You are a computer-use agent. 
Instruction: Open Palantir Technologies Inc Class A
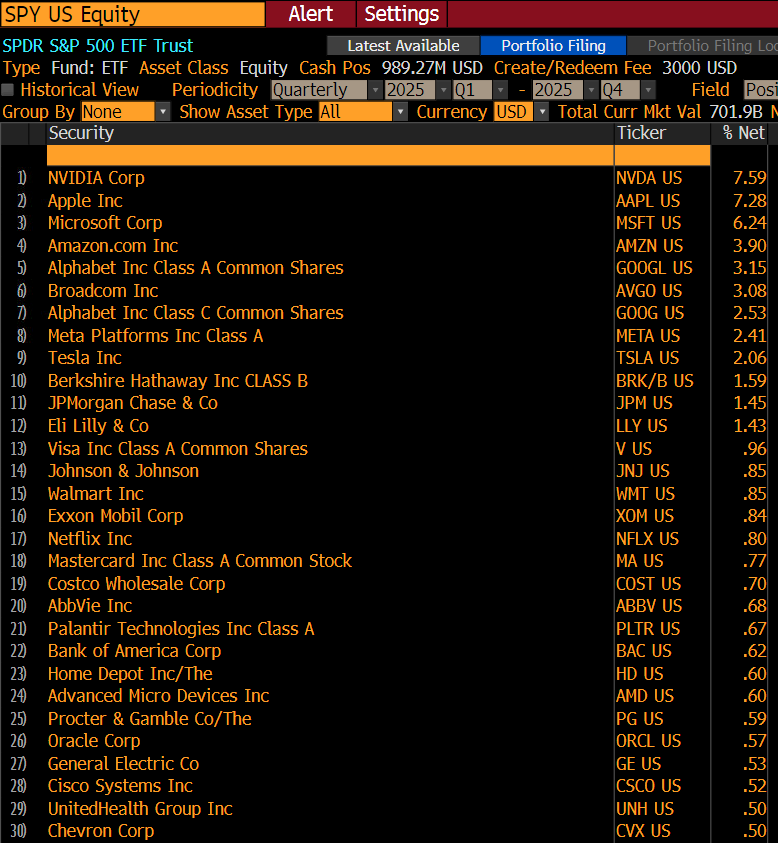[x=181, y=628]
